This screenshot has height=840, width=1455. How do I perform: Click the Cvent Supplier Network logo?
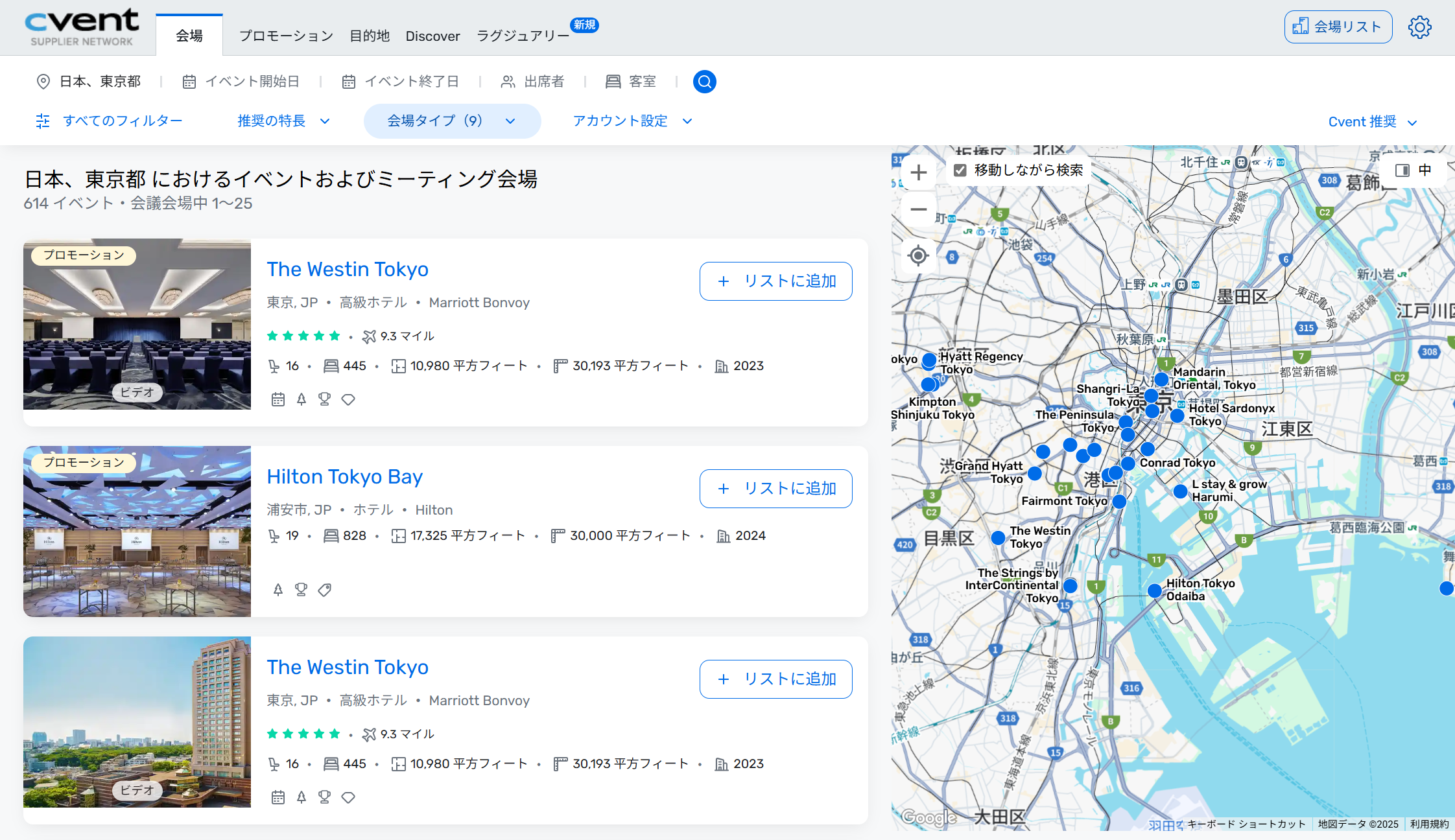(x=82, y=27)
